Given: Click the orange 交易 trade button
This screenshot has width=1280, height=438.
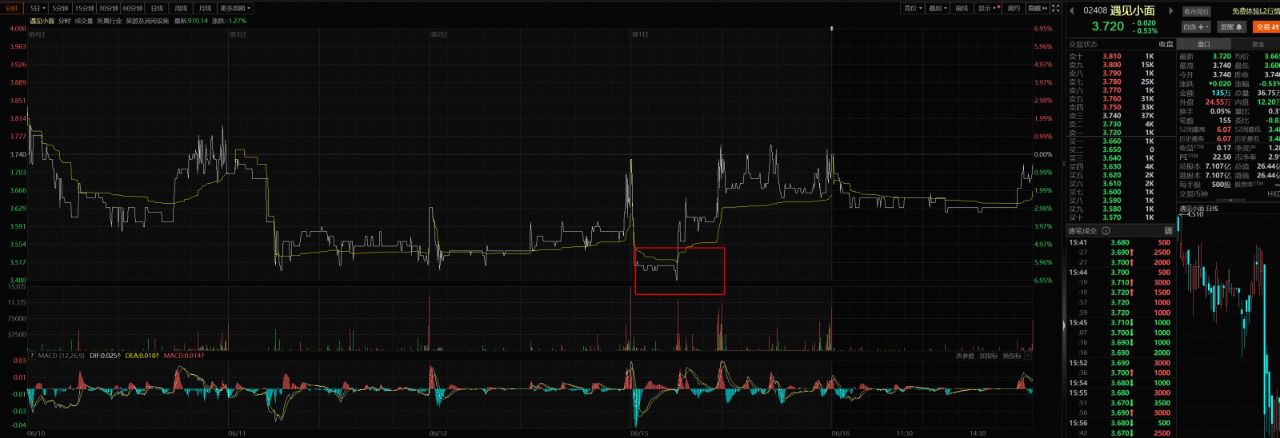Looking at the screenshot, I should pos(1266,27).
